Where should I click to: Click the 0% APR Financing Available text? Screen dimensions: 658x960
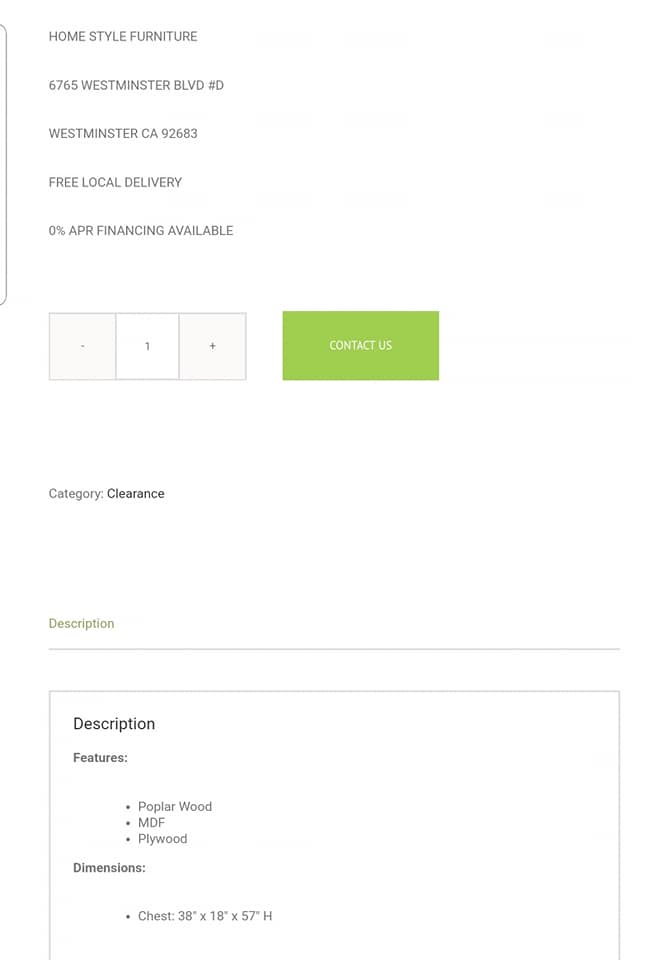(141, 230)
